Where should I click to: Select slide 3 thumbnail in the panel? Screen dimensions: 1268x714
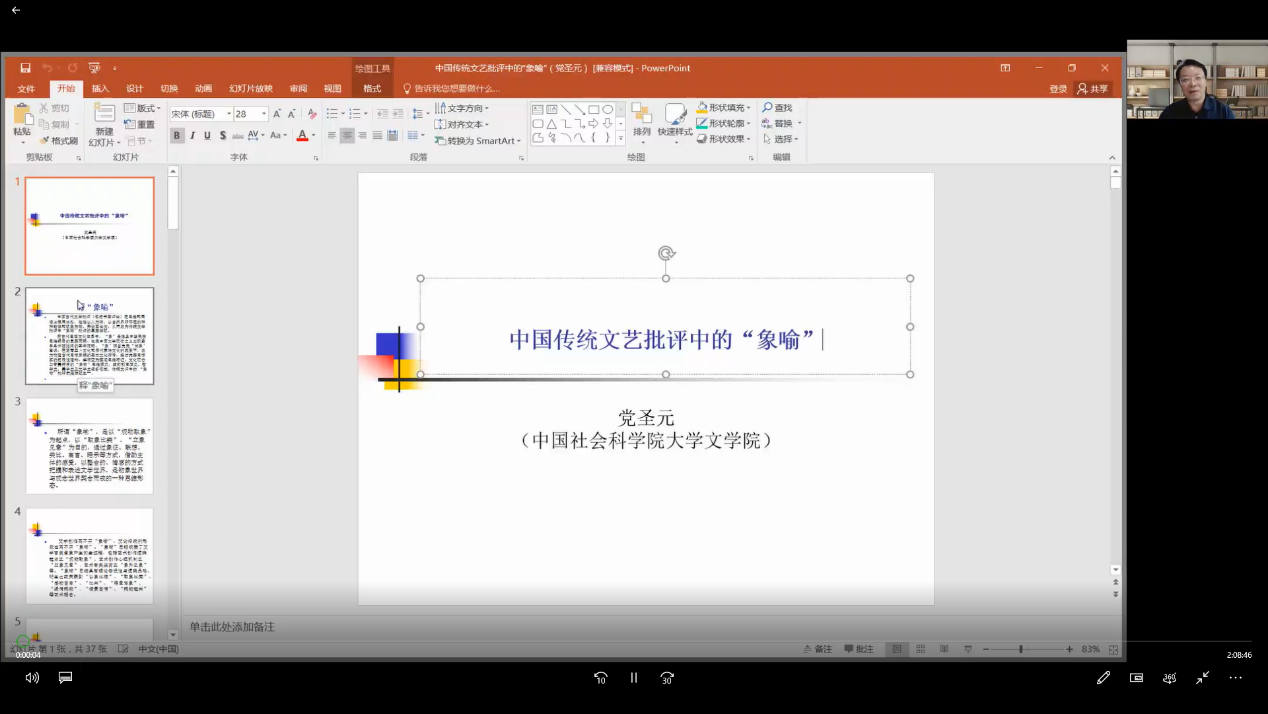(x=89, y=445)
